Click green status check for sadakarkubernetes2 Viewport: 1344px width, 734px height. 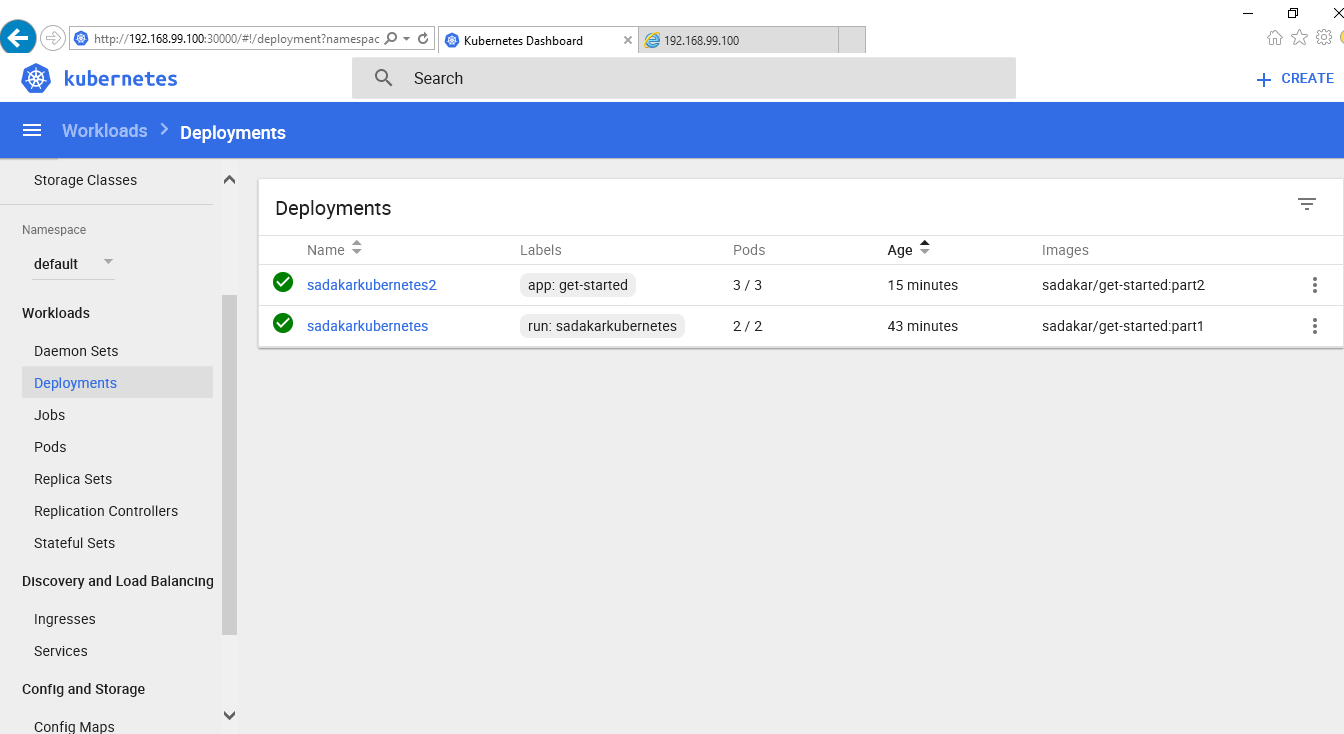coord(282,283)
